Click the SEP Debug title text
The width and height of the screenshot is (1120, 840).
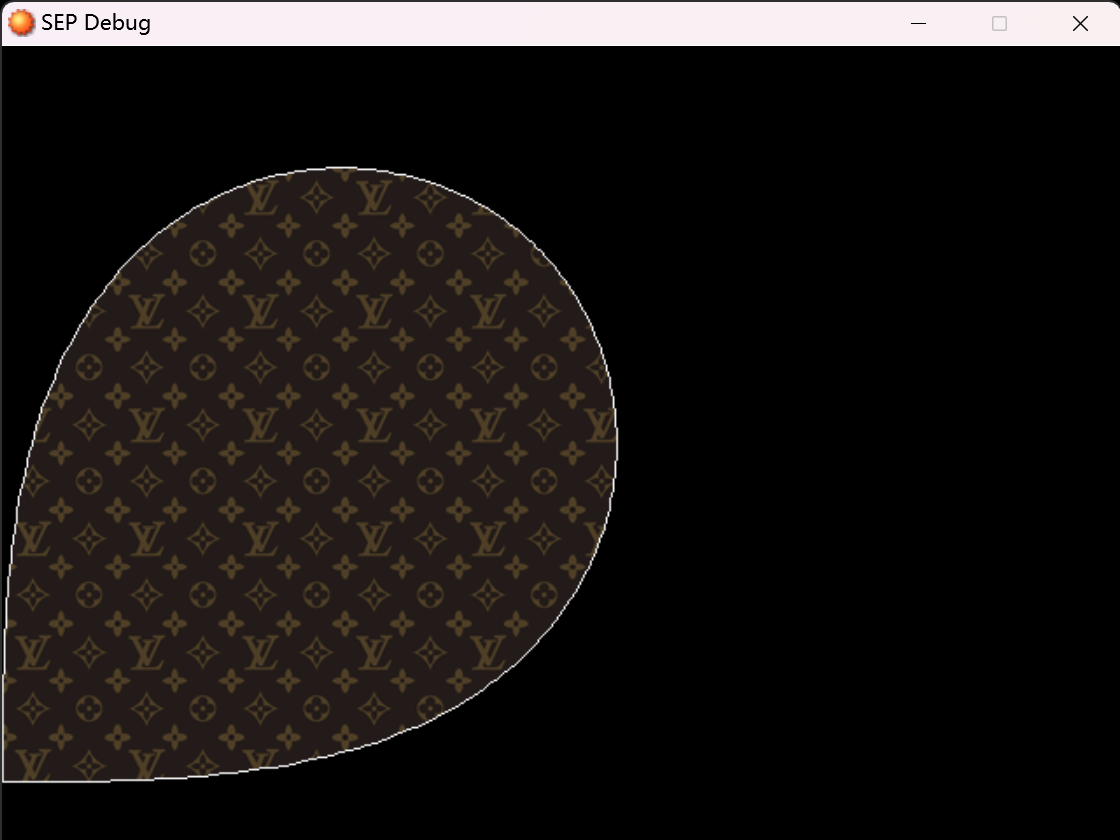96,23
